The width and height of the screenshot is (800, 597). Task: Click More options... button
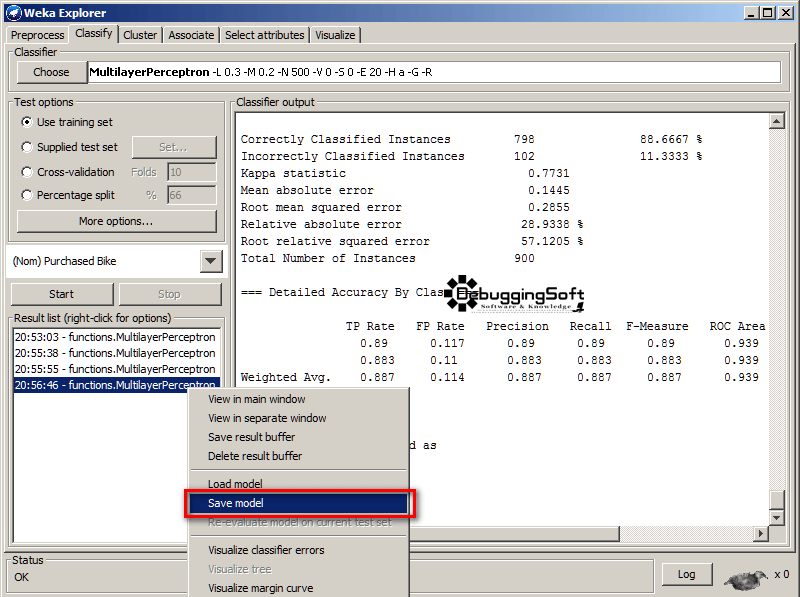point(116,221)
